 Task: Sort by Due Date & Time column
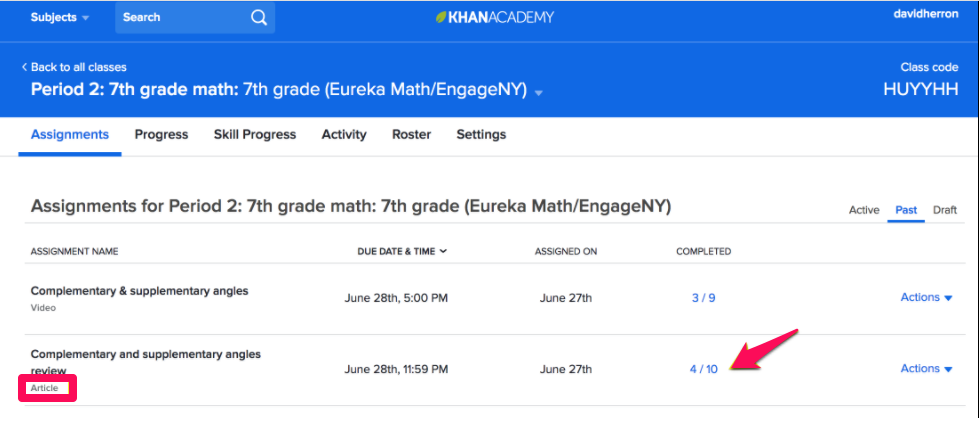[x=402, y=251]
